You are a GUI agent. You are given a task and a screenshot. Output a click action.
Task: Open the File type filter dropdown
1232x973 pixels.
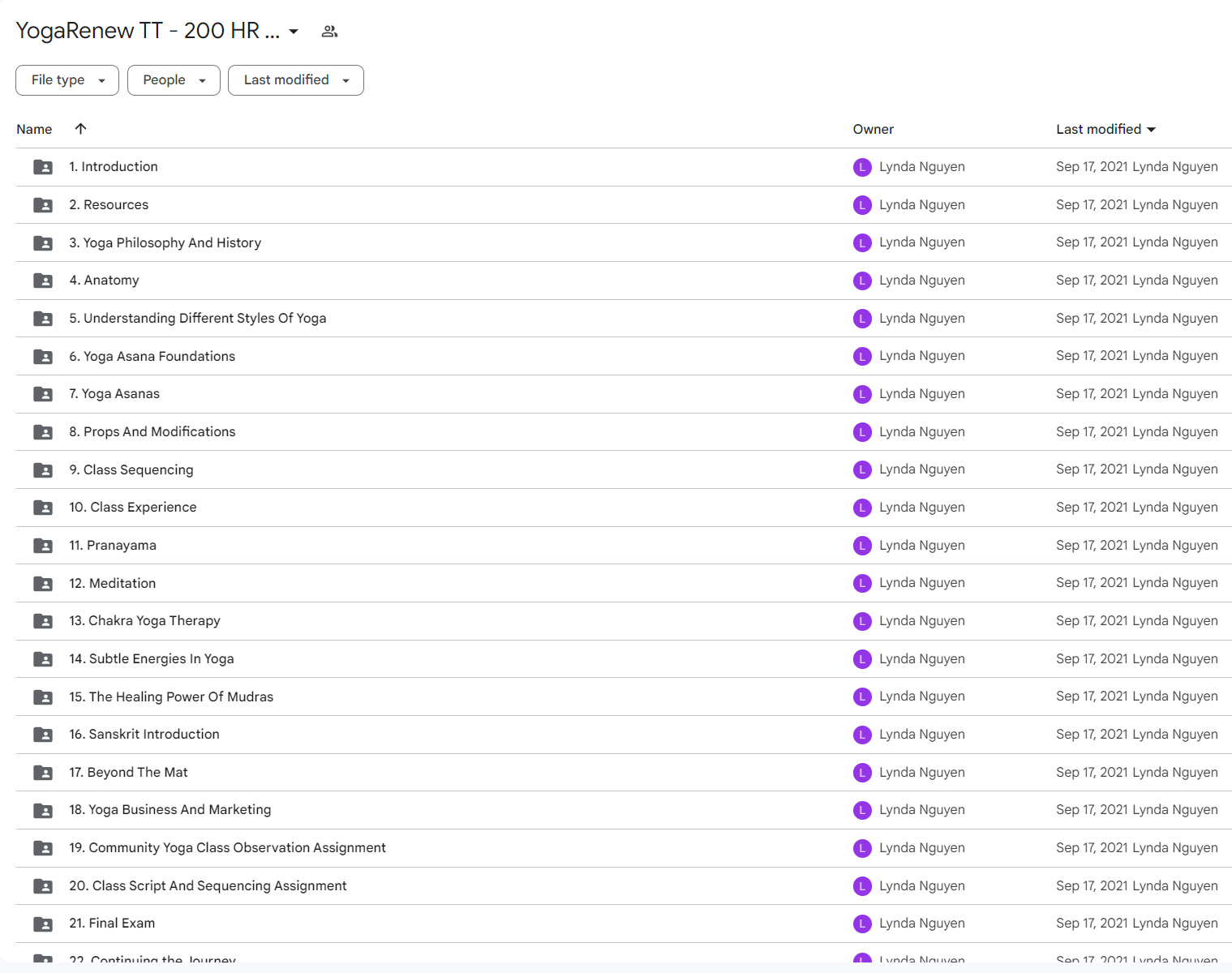point(67,80)
